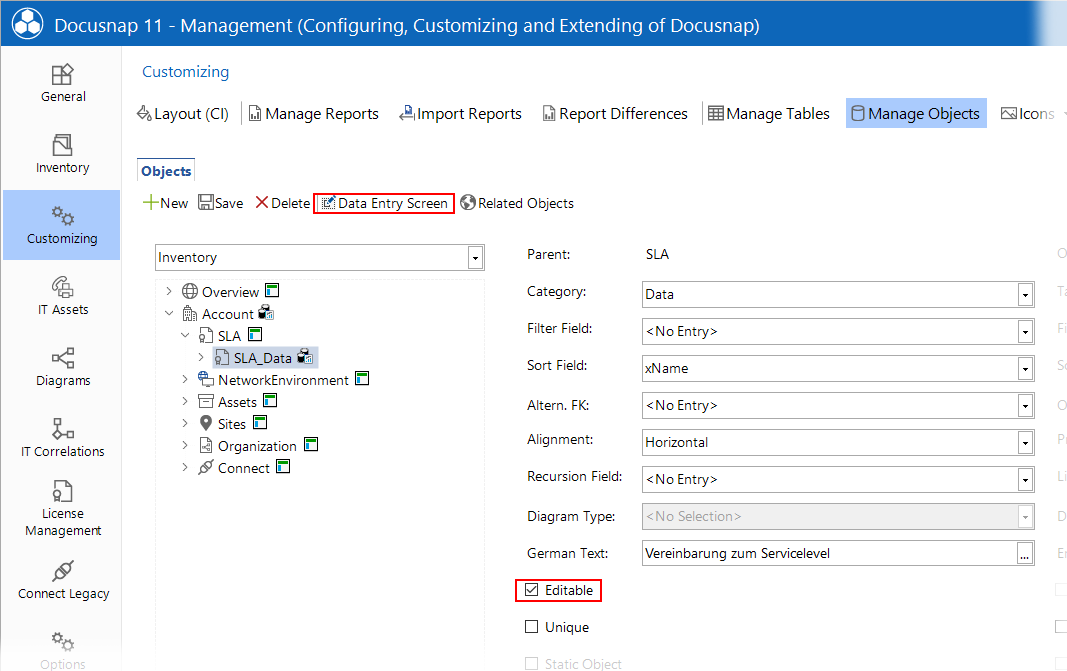Save the current object
This screenshot has height=671, width=1067.
(x=220, y=203)
